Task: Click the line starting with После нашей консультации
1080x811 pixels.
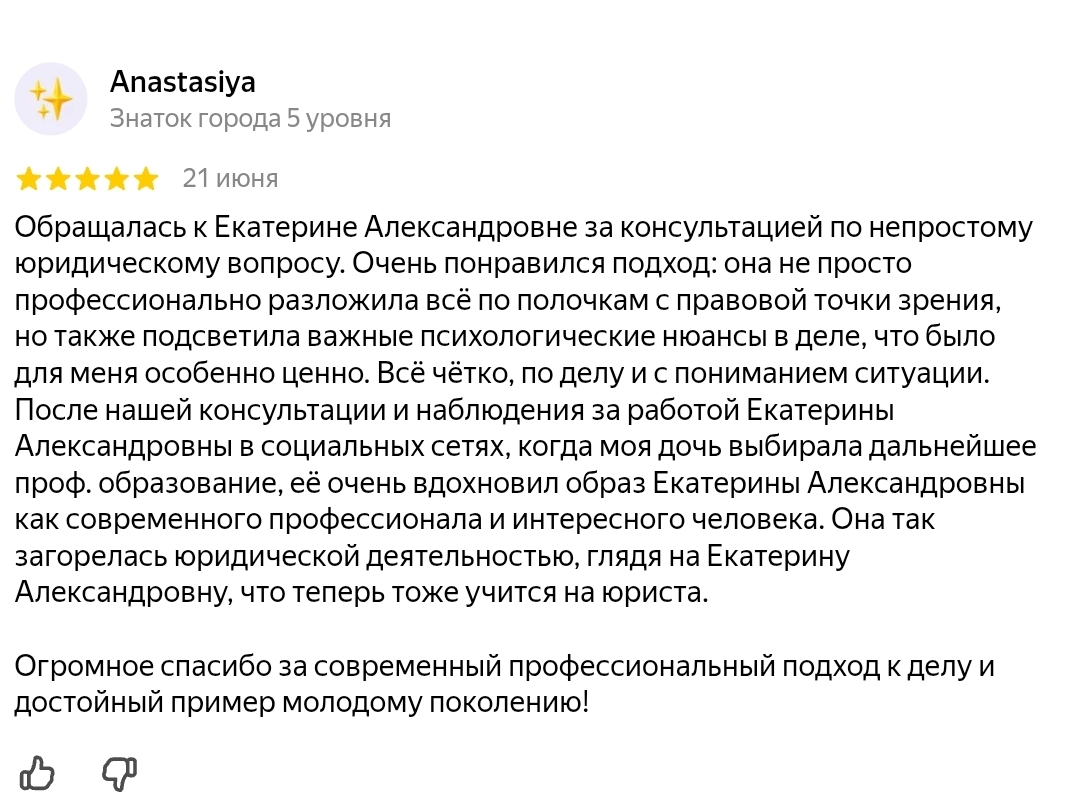Action: [x=455, y=410]
